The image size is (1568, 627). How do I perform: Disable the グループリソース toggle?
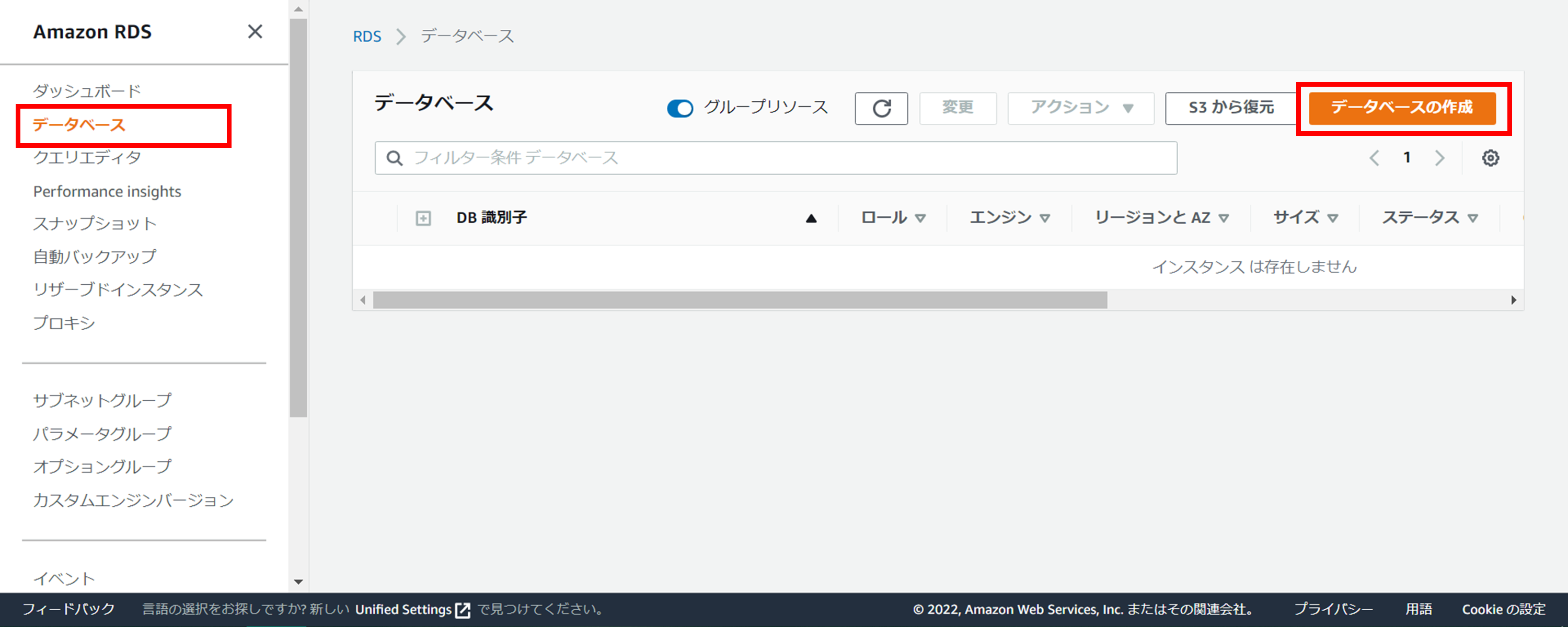coord(680,108)
